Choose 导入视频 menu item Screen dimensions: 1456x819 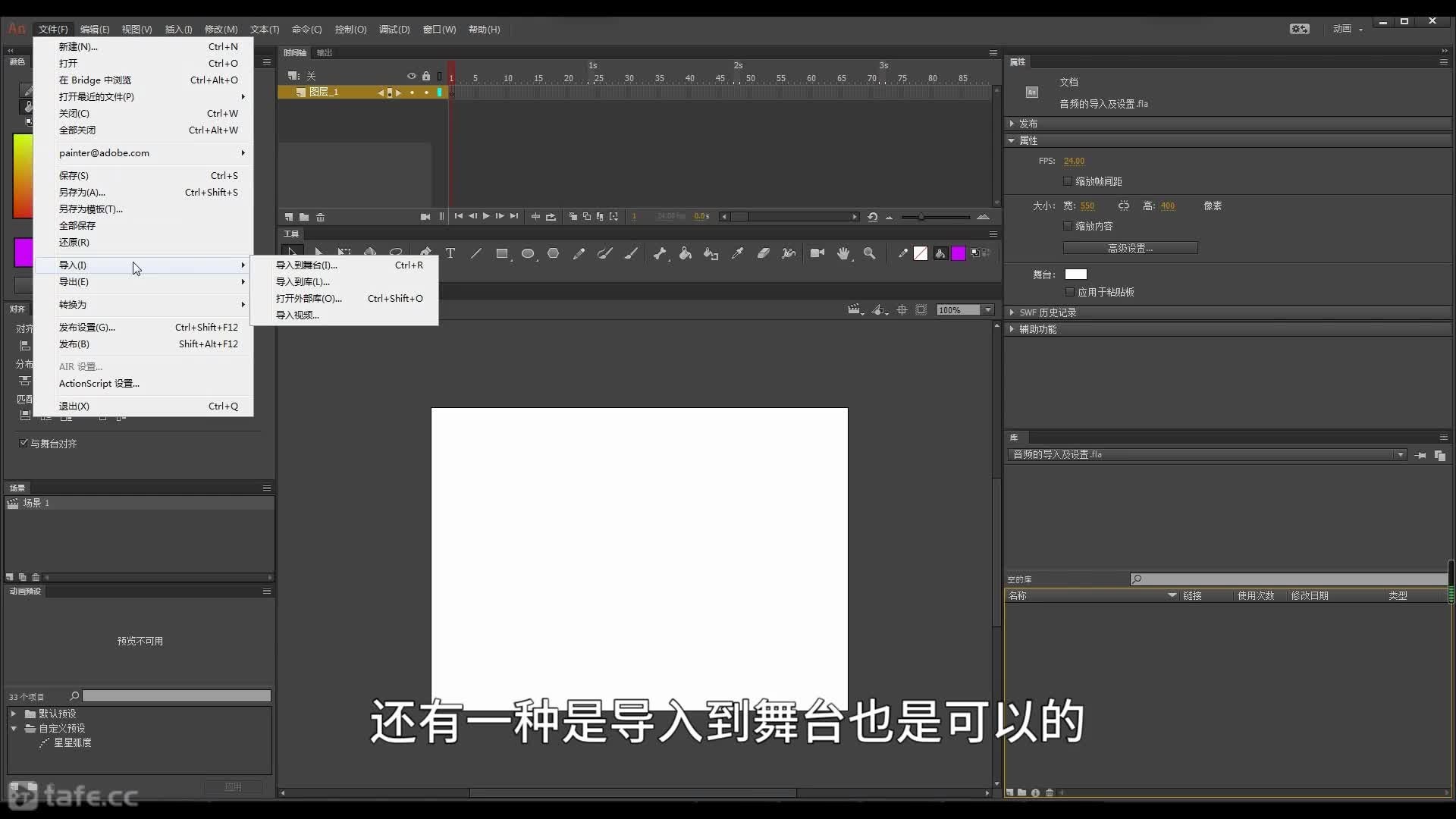pos(344,315)
